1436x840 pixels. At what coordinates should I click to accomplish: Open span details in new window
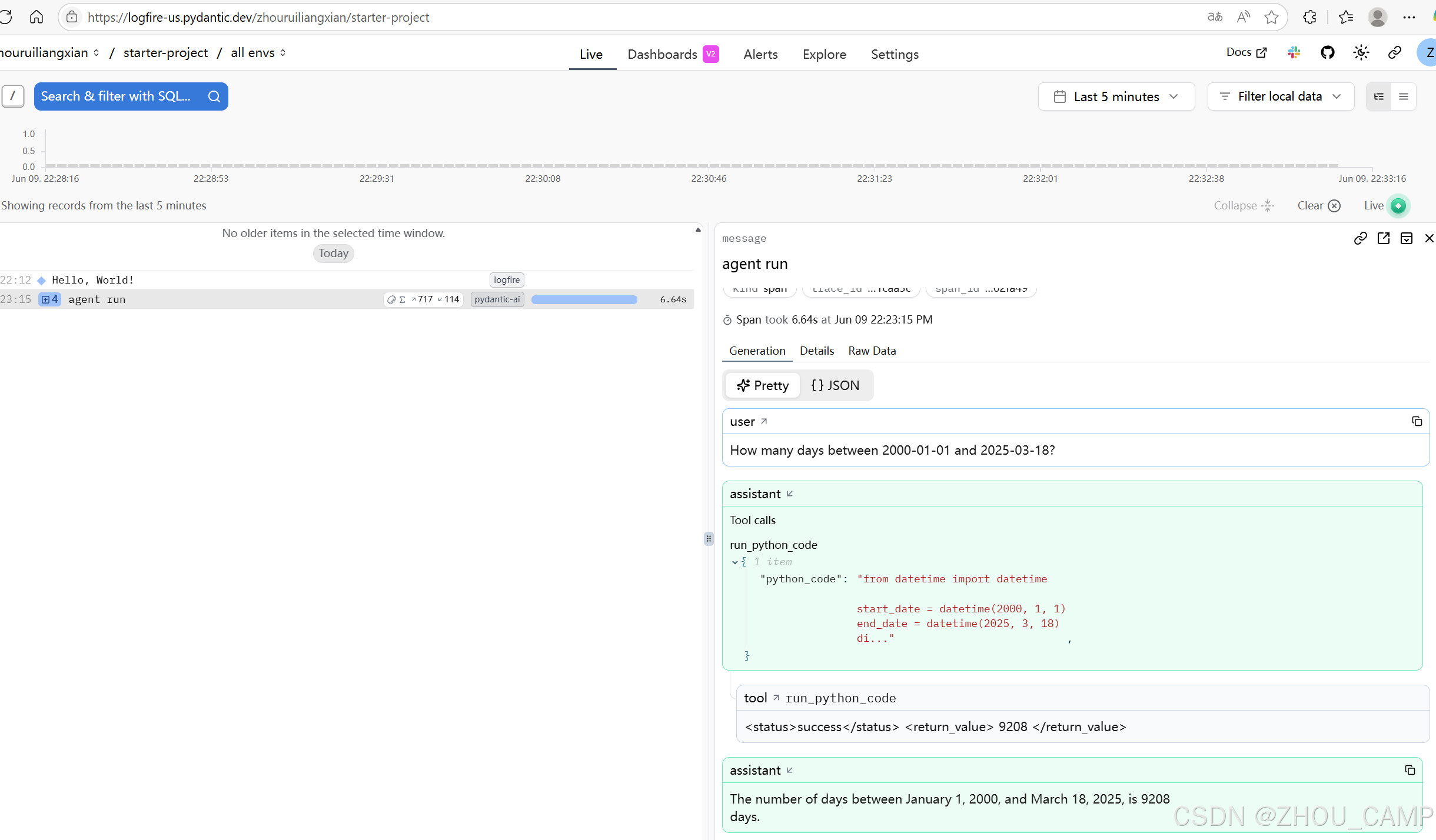coord(1384,238)
